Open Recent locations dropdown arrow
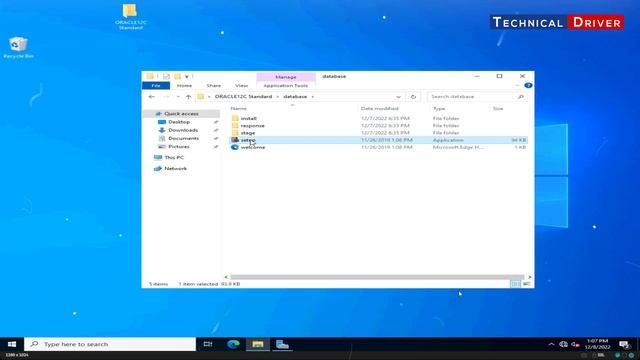 [178, 97]
